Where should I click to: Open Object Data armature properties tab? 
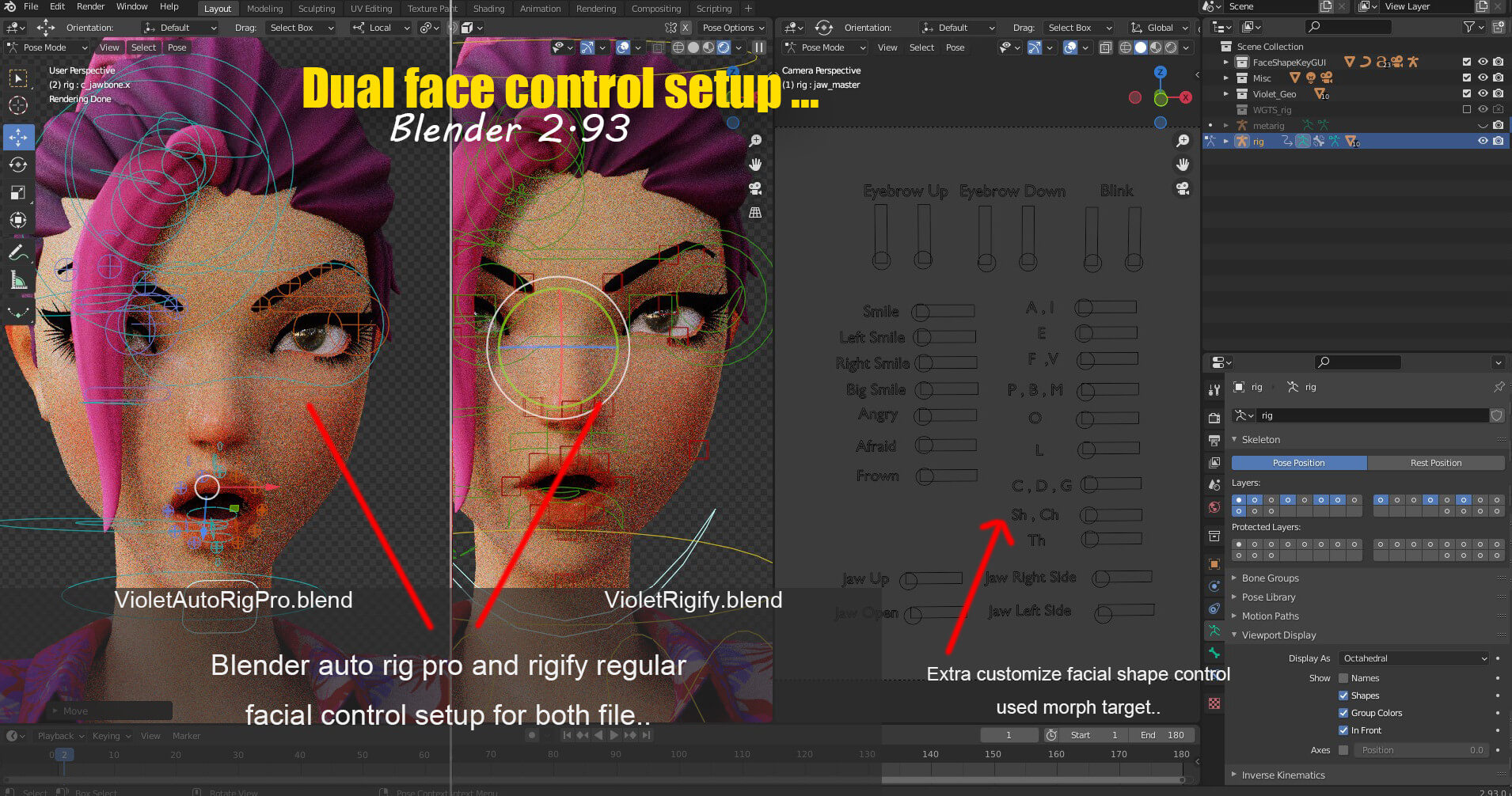[x=1214, y=631]
